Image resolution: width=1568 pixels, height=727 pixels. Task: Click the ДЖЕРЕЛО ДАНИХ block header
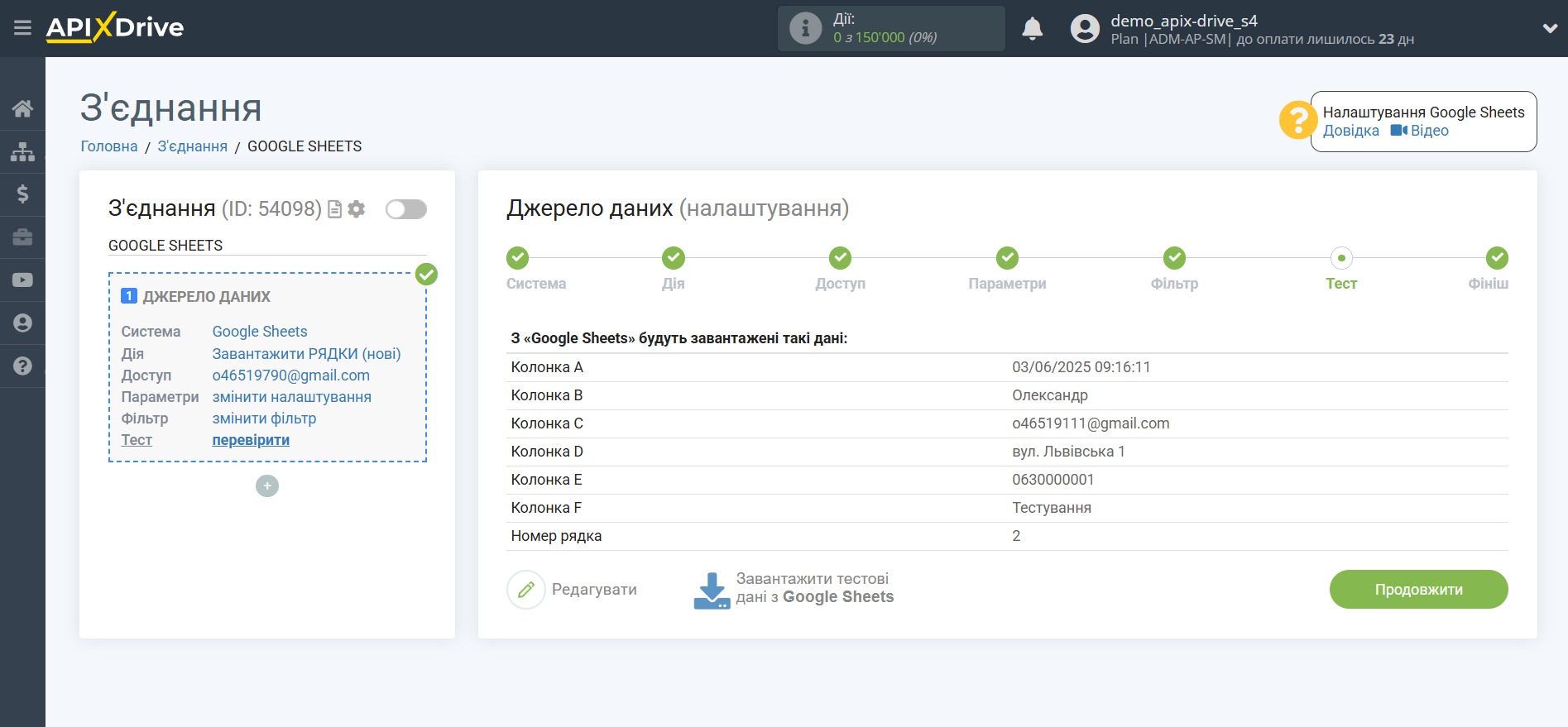[x=206, y=297]
